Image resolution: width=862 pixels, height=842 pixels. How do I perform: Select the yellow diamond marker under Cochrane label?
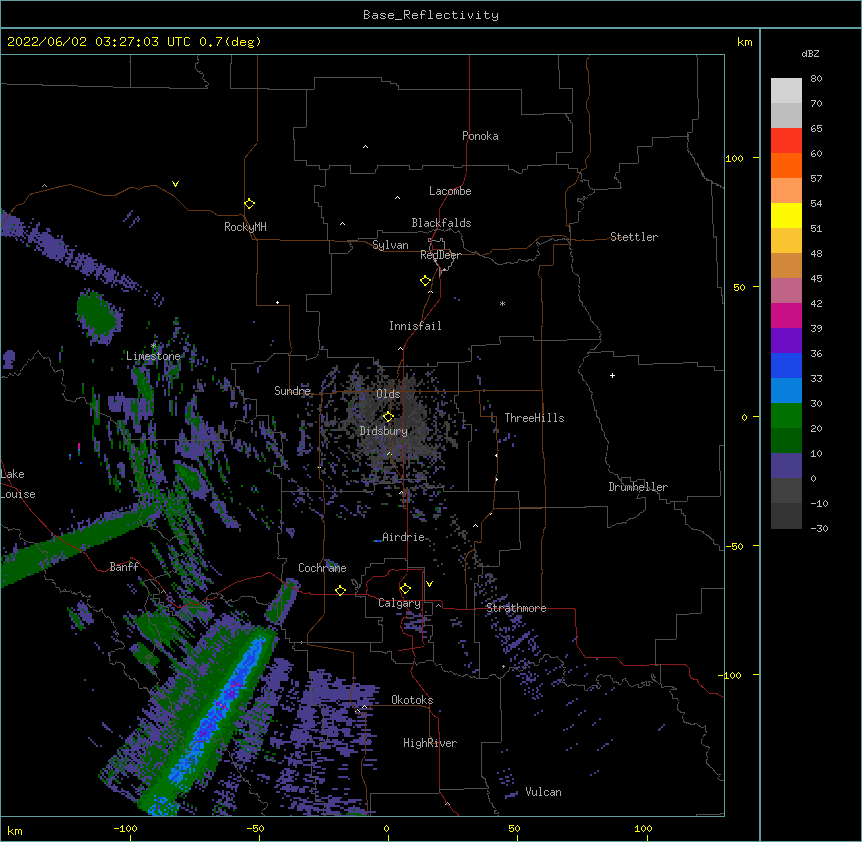point(340,590)
